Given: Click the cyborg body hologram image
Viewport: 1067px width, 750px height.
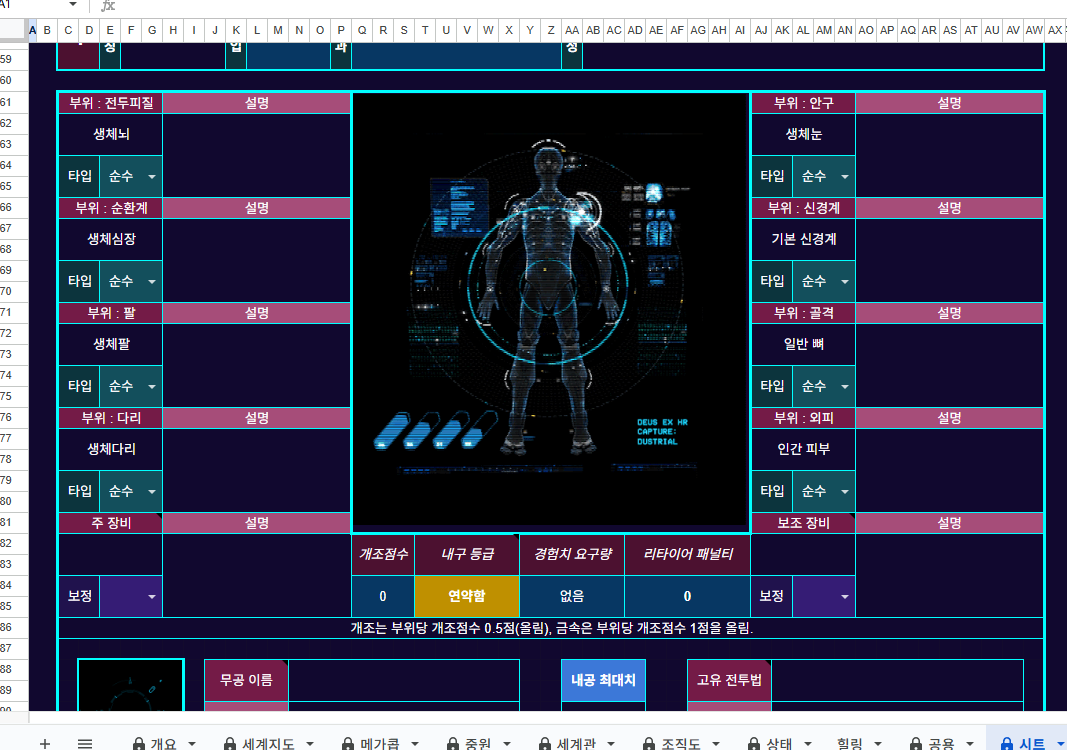Looking at the screenshot, I should (x=551, y=310).
